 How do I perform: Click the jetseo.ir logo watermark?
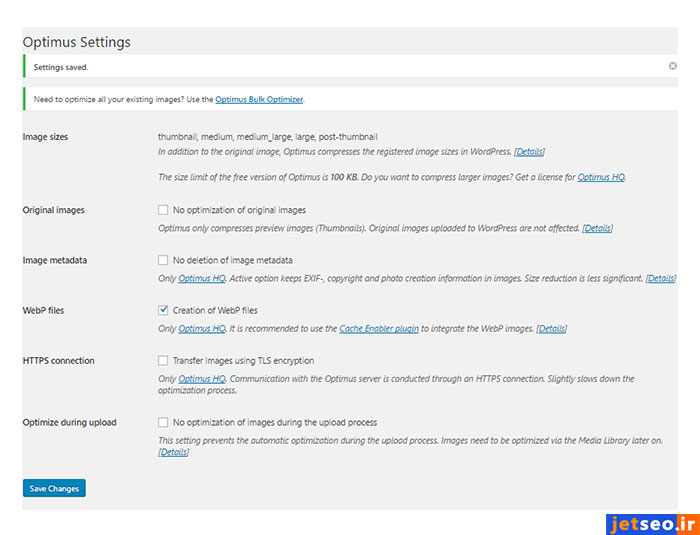tap(650, 523)
